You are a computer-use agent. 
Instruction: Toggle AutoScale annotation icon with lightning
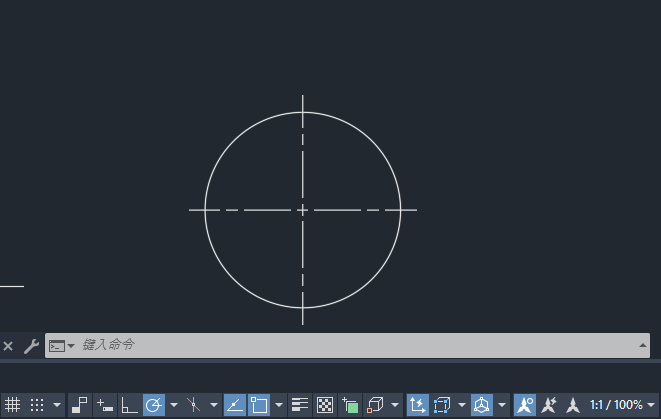(549, 405)
